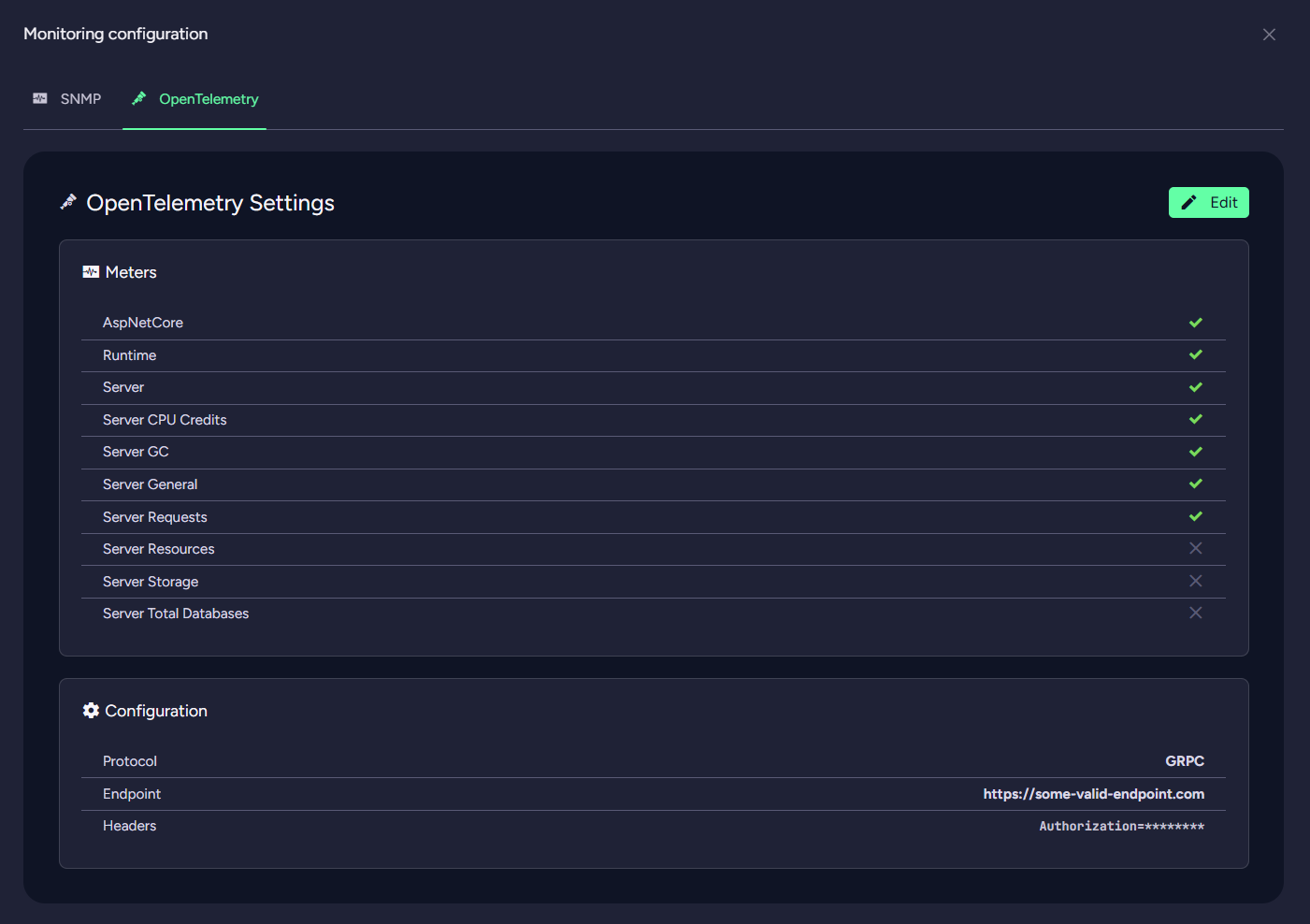Click the GRPC protocol value
Viewport: 1310px width, 924px height.
1185,760
